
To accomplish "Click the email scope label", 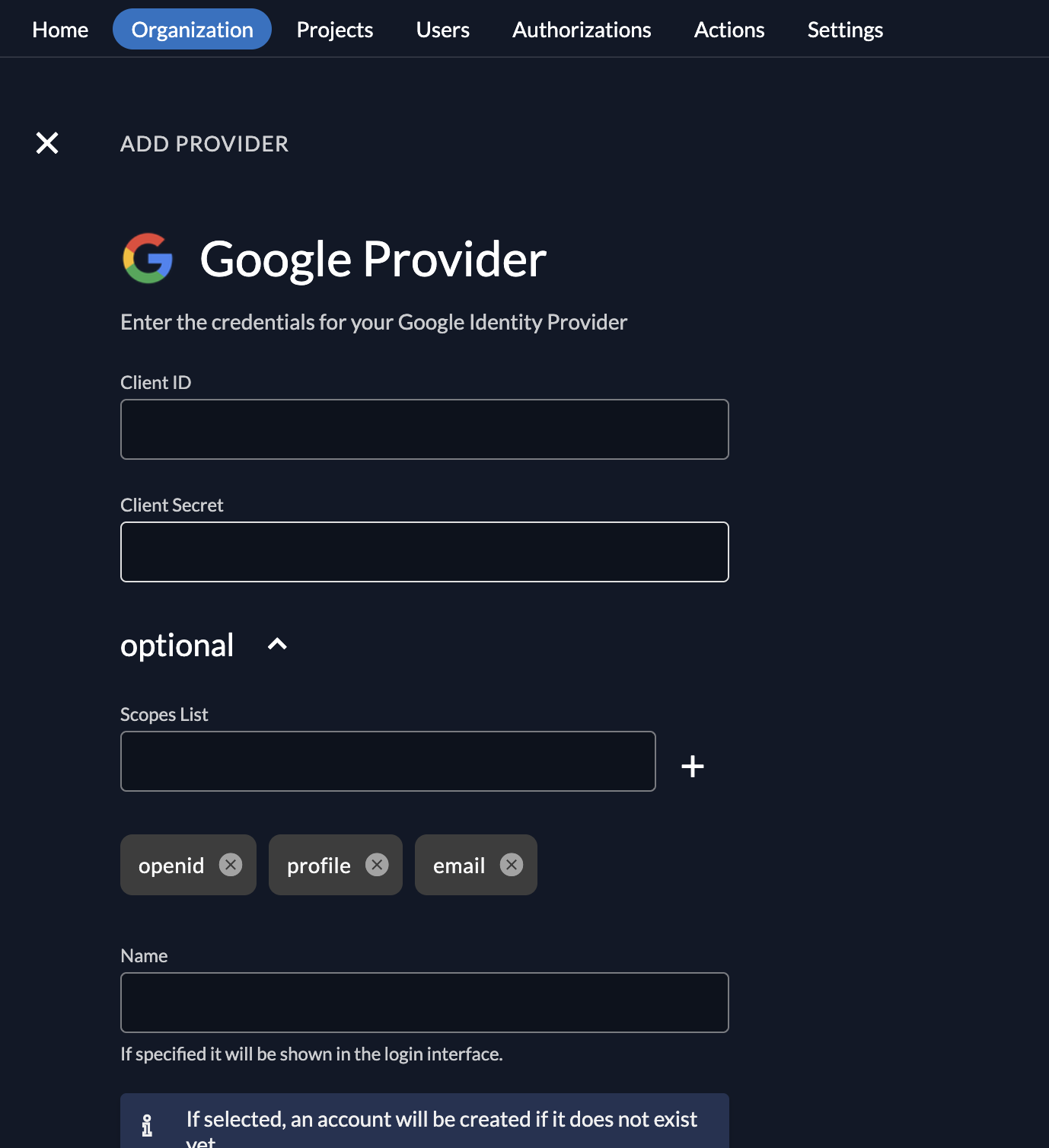I will tap(459, 866).
